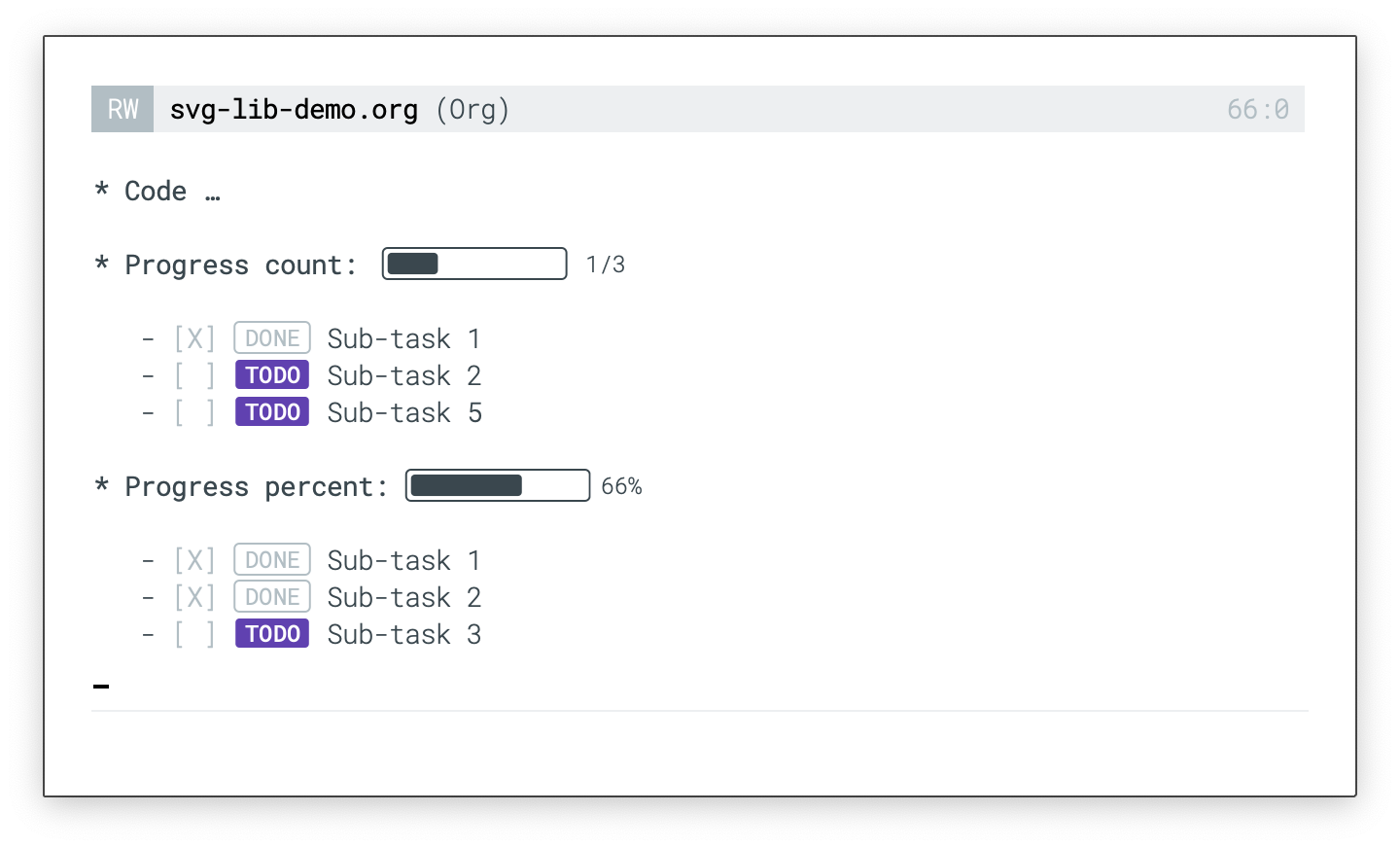Click the RW read-write status badge
This screenshot has width=1400, height=848.
tap(122, 109)
